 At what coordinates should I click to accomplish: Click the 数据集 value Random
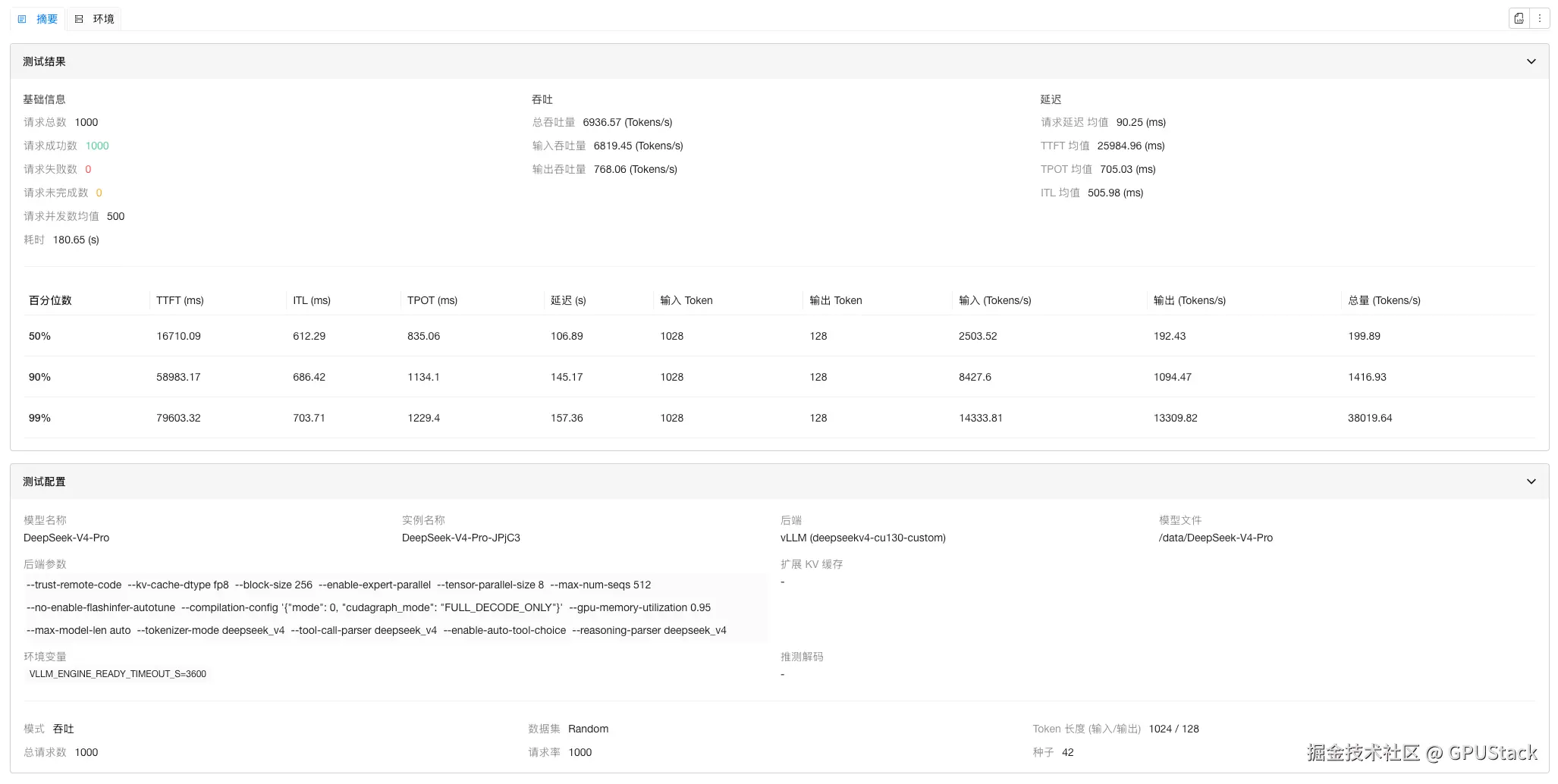[x=588, y=729]
